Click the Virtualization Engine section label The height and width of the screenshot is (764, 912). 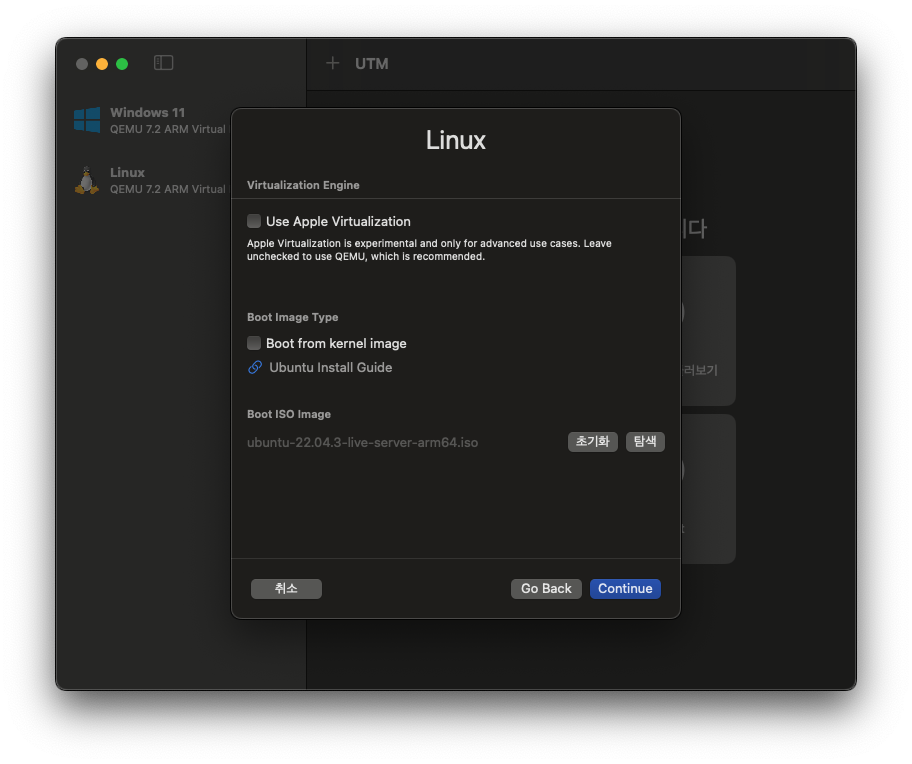pos(303,185)
